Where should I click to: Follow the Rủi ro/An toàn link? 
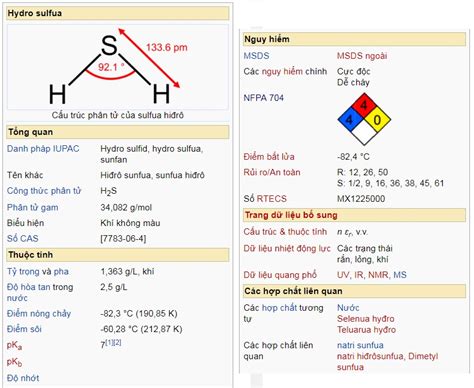tap(272, 172)
